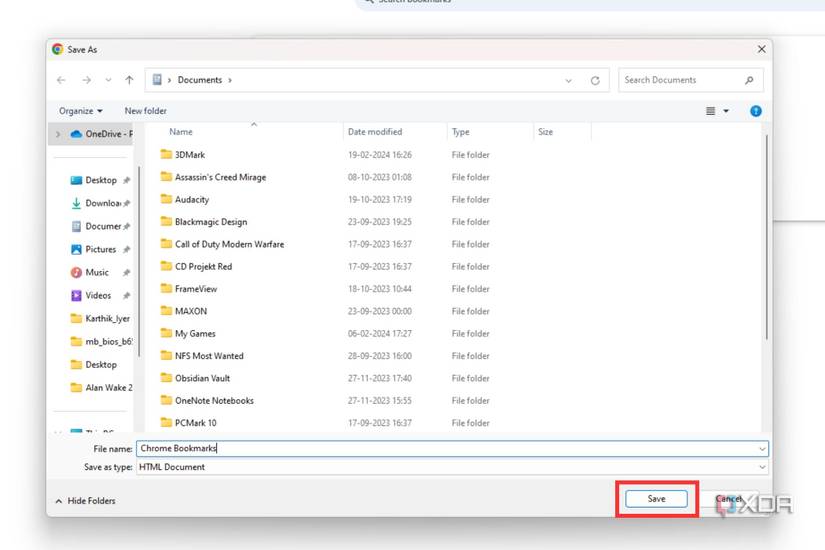Sort by the Size column
The height and width of the screenshot is (550, 825).
point(545,132)
